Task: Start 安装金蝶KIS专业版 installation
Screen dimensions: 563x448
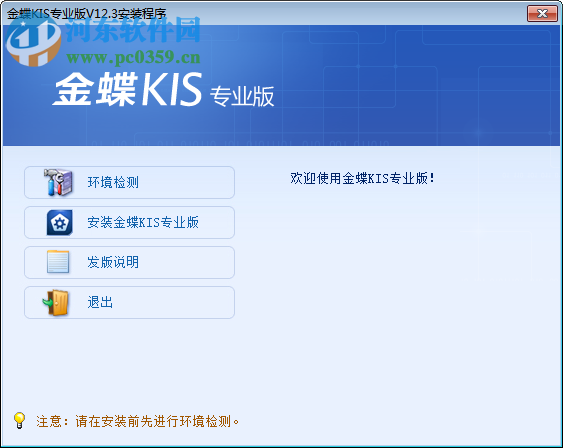Action: click(x=129, y=223)
